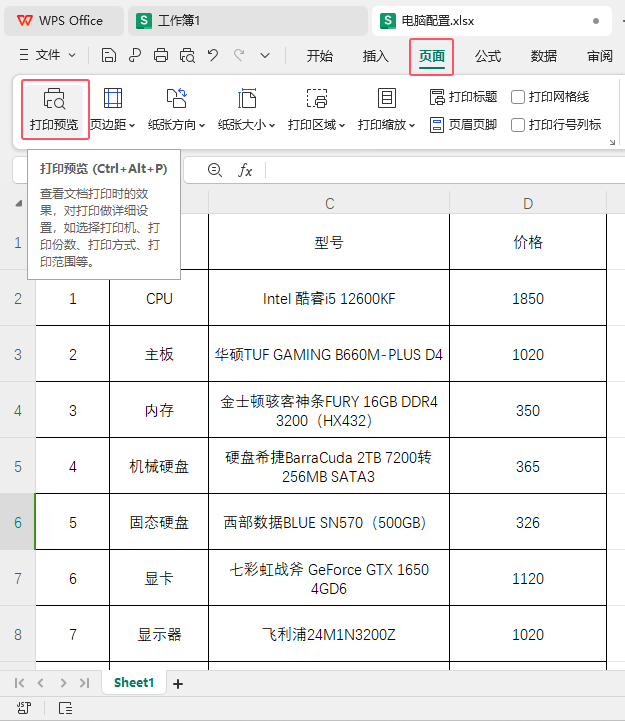Screen dimensions: 625x721
Task: Select the Sheet1 tab
Action: tap(134, 682)
